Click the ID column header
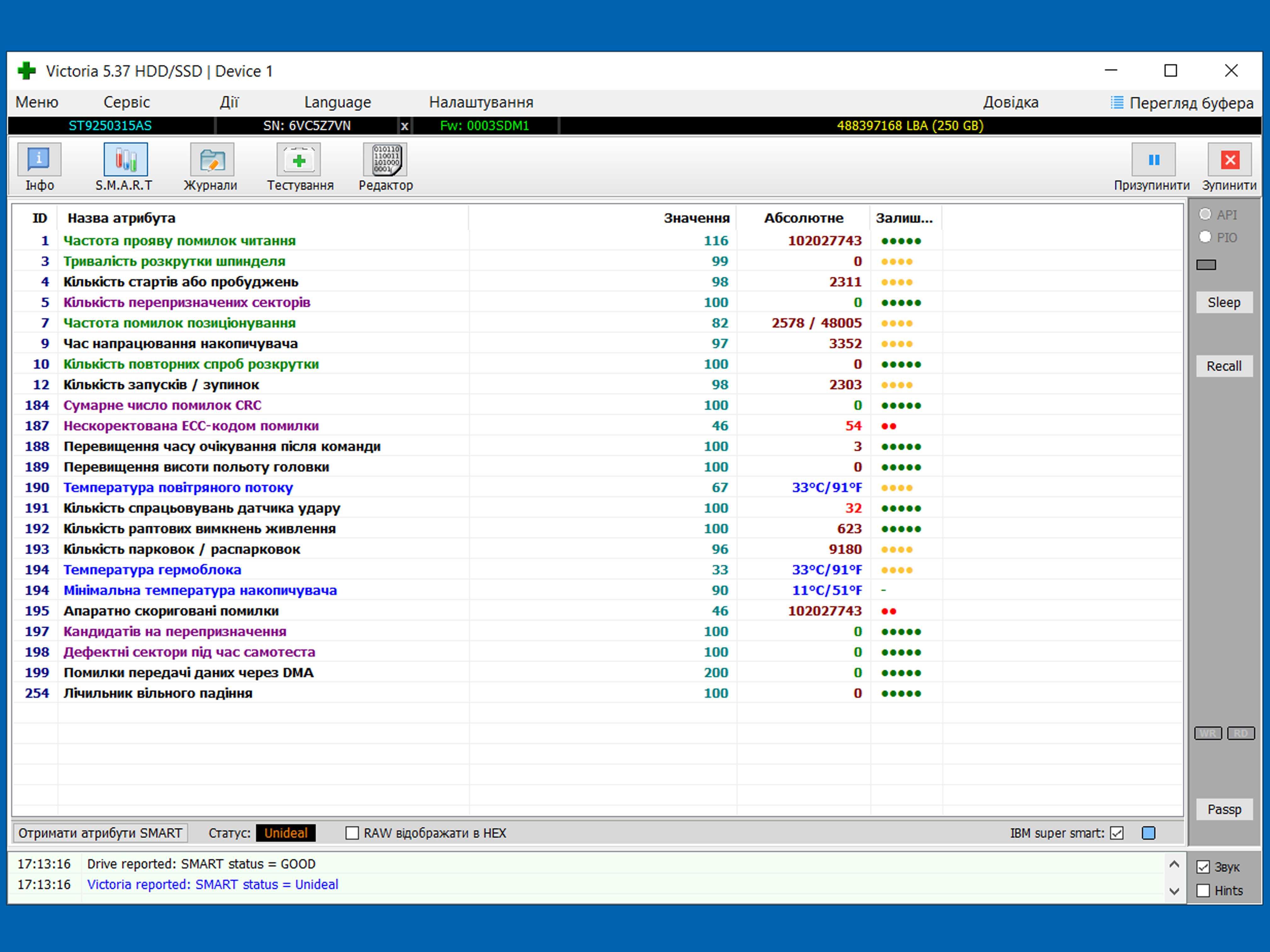The image size is (1270, 952). 40,218
